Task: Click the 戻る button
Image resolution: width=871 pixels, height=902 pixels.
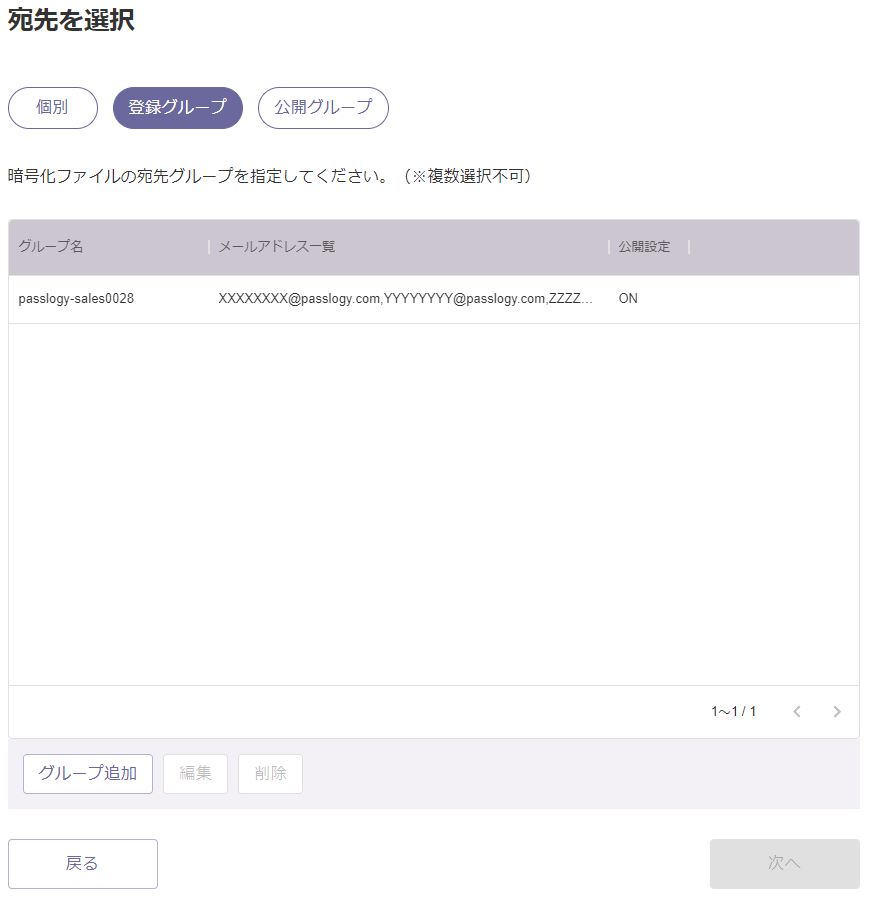Action: [x=83, y=863]
